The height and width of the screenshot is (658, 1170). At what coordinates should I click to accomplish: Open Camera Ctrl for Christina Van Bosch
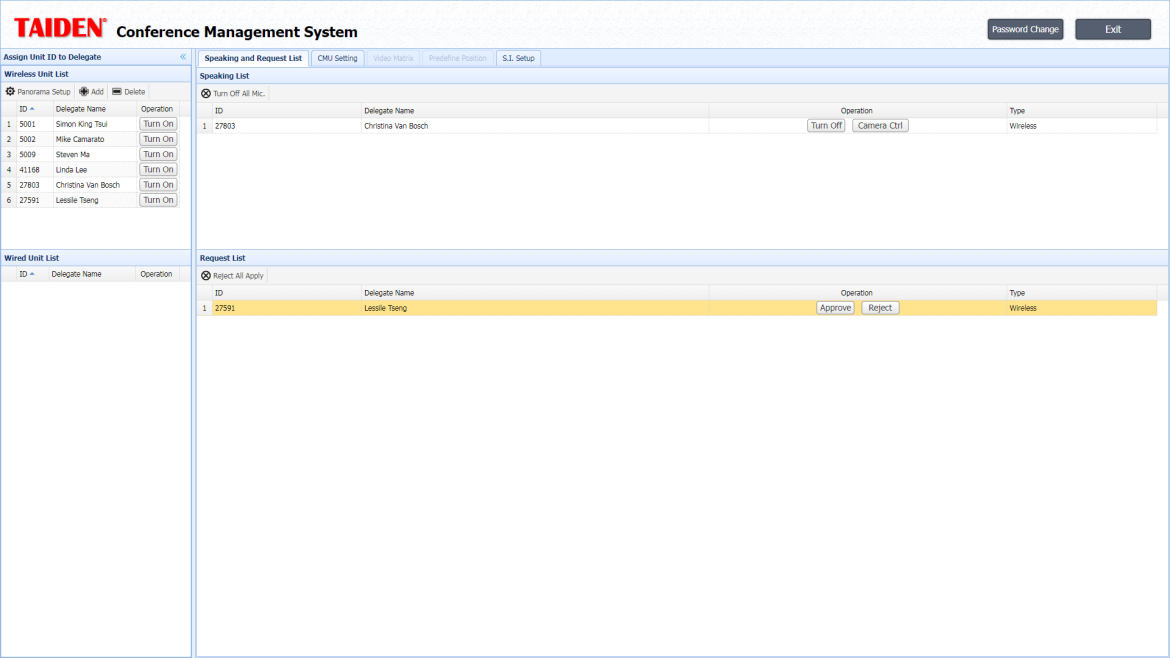(x=880, y=126)
